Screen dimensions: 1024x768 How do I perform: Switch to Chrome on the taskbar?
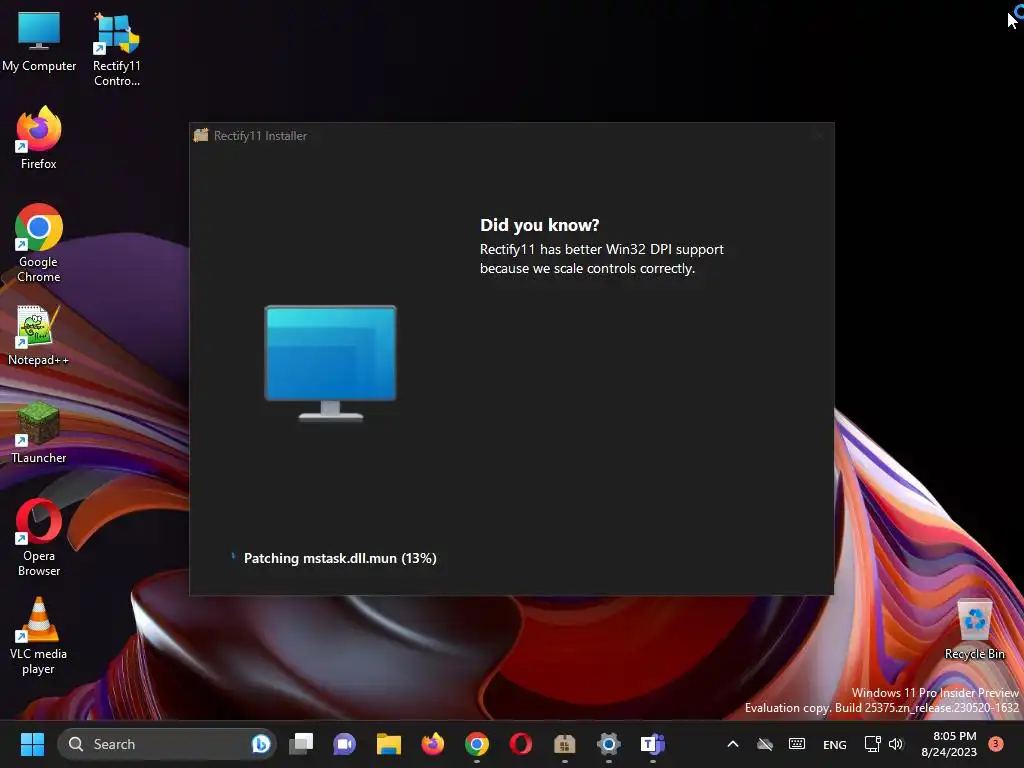point(477,744)
